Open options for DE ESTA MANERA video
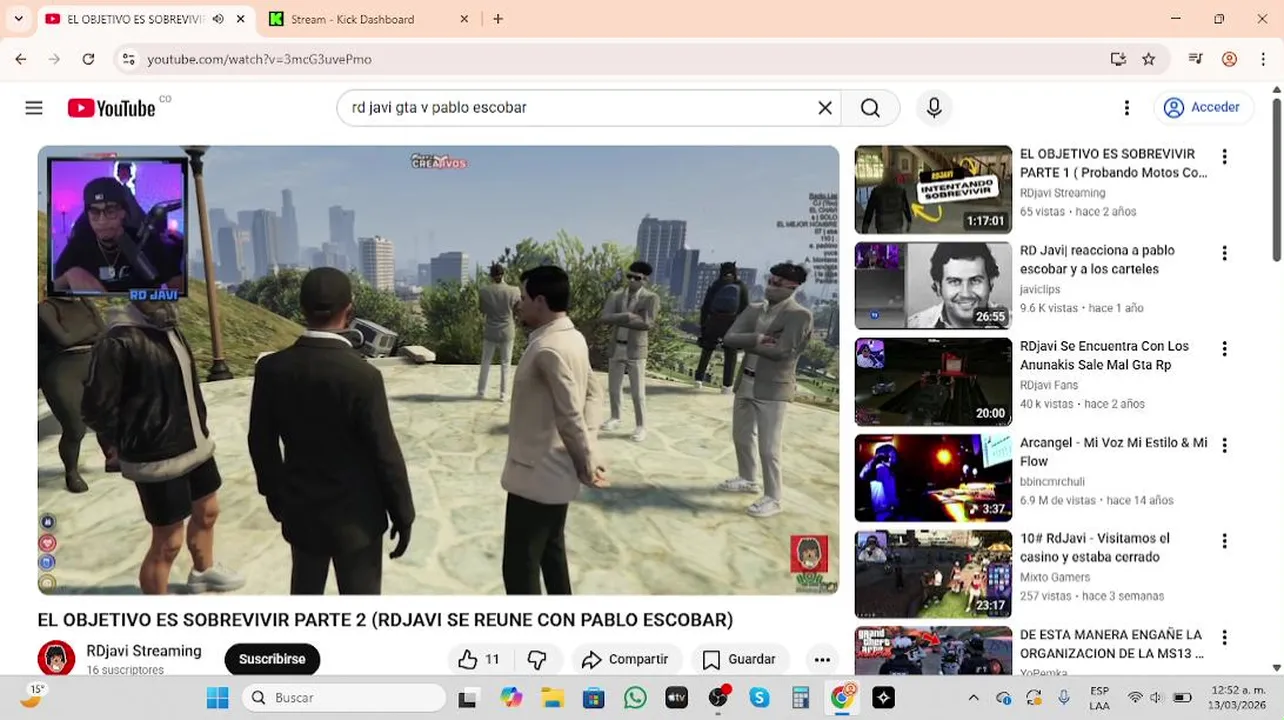 coord(1224,637)
